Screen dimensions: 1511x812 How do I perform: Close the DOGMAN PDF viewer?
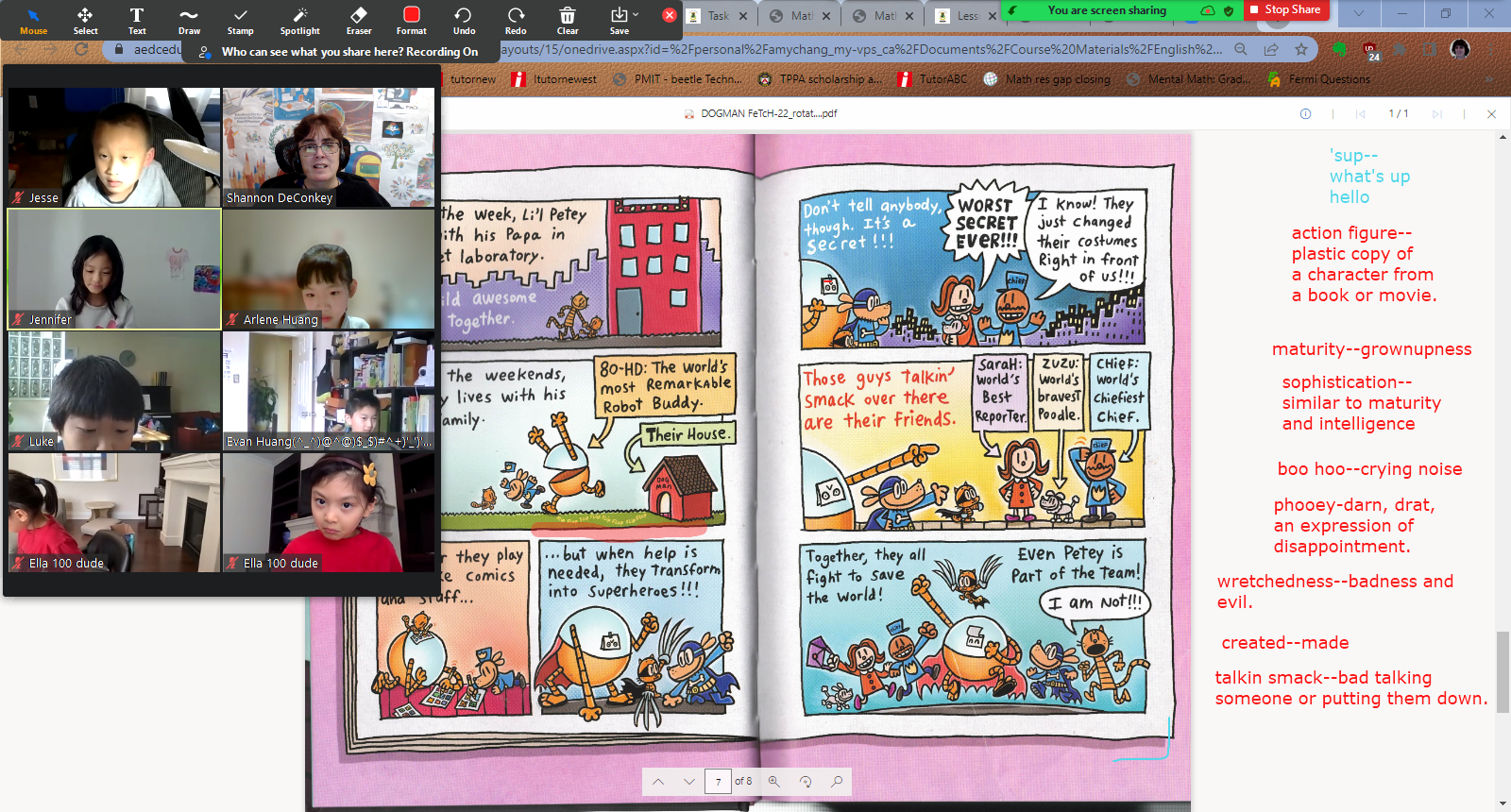[1491, 113]
